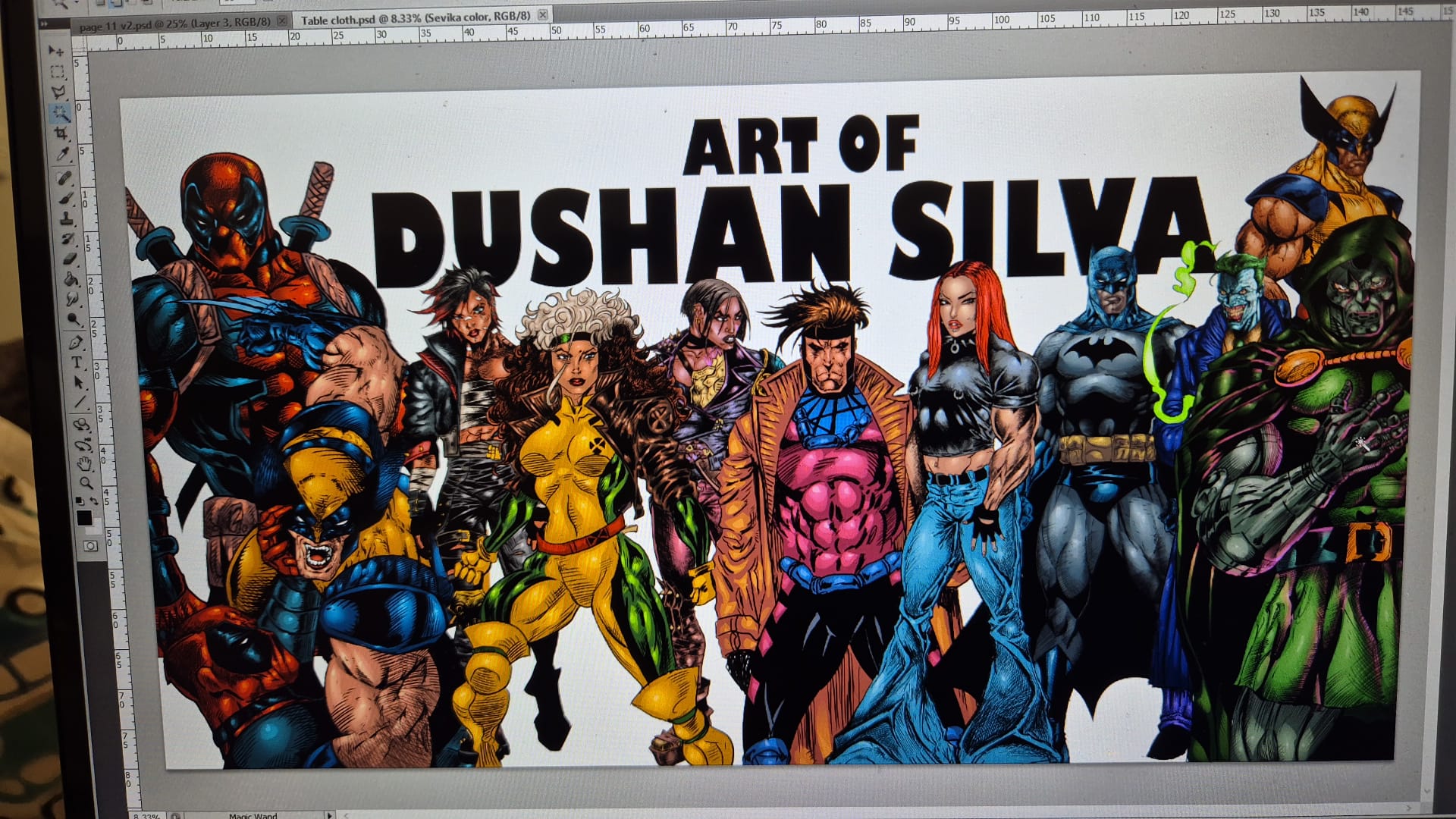Select the Paint Bucket tool
The width and height of the screenshot is (1456, 819).
(71, 279)
